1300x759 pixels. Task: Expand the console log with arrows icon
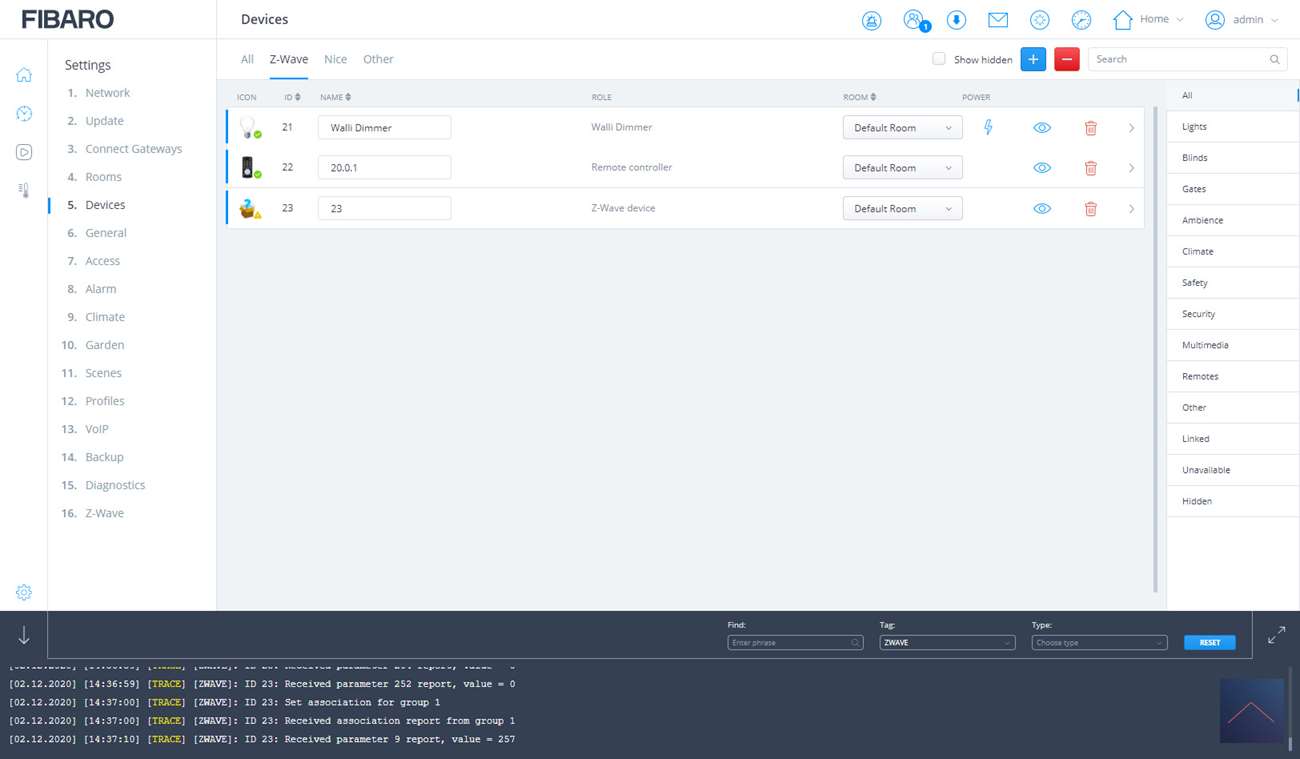point(1276,635)
